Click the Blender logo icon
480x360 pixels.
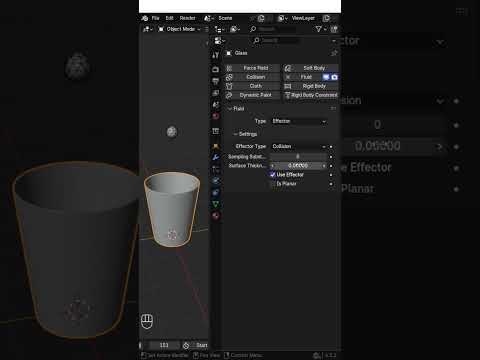tap(145, 18)
